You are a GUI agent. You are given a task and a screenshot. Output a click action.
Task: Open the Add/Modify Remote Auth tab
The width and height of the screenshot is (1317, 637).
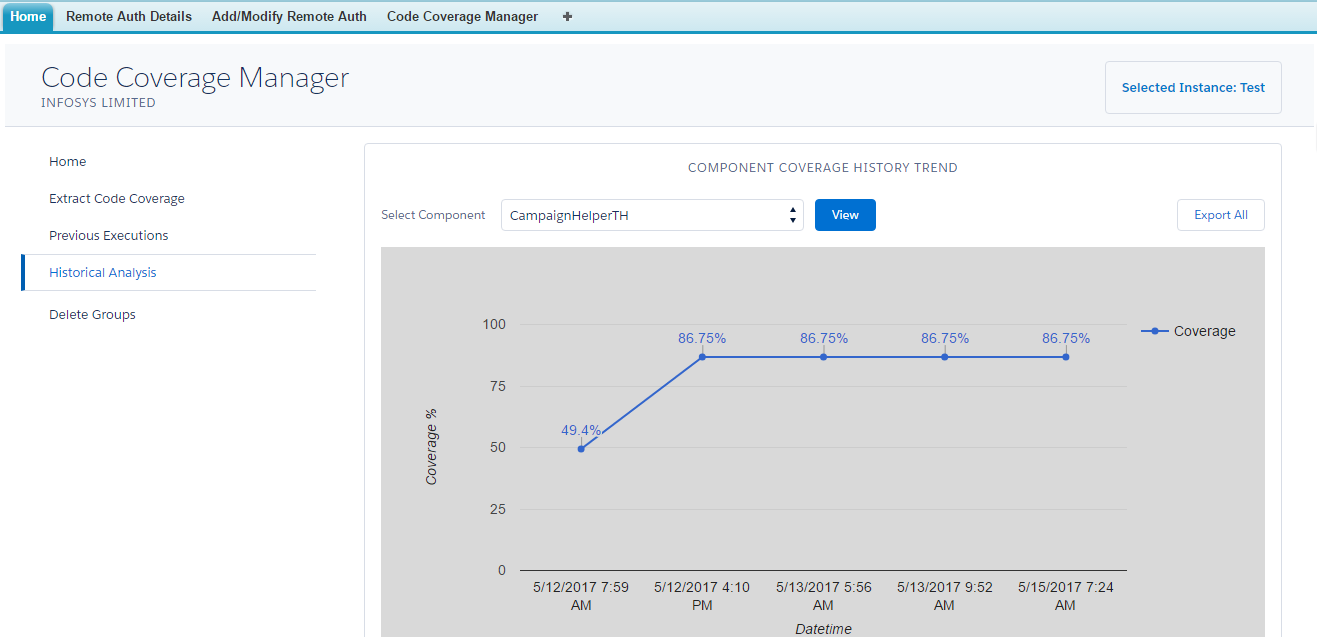click(289, 17)
